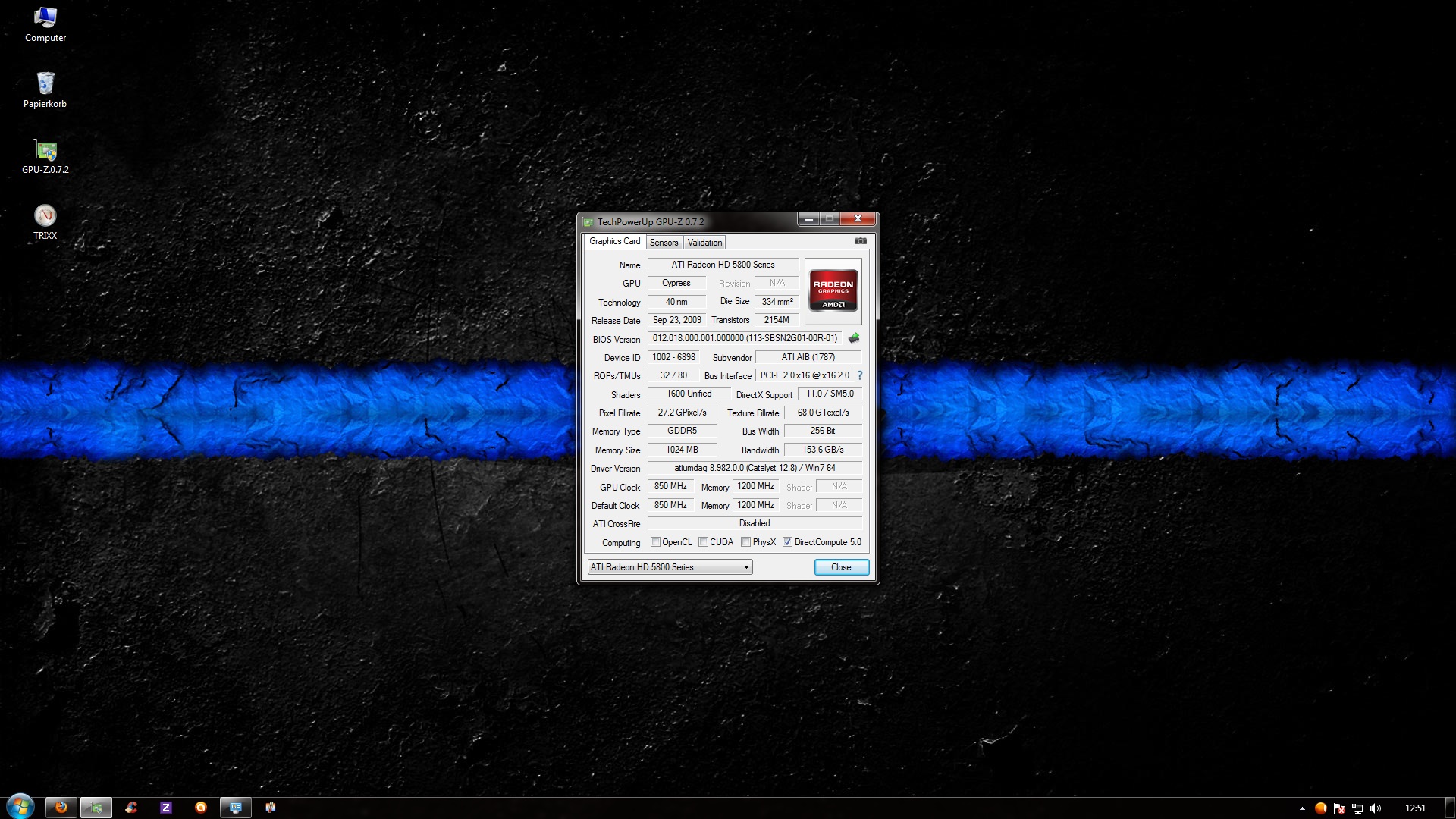Screen dimensions: 1456x819
Task: Open the purple Z taskbar application
Action: [x=166, y=808]
